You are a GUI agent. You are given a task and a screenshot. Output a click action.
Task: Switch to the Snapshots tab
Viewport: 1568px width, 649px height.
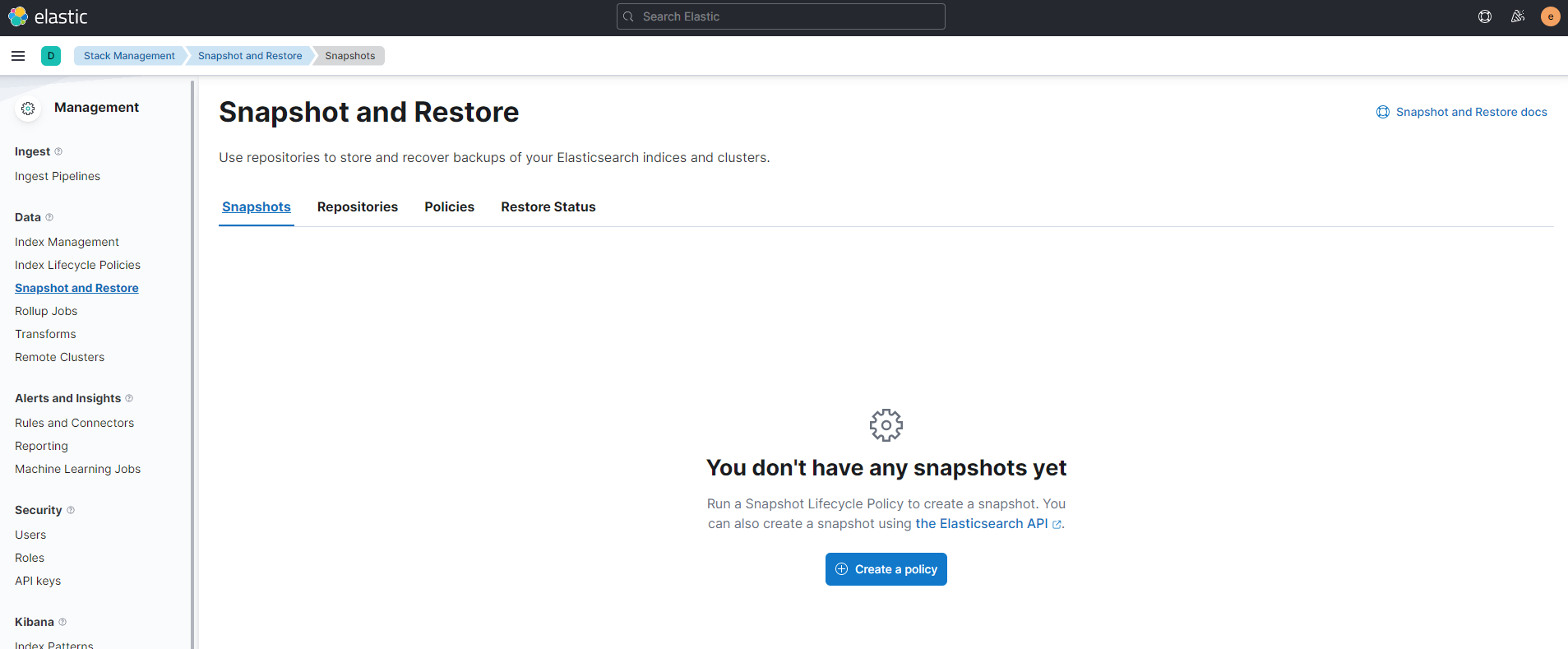tap(257, 207)
